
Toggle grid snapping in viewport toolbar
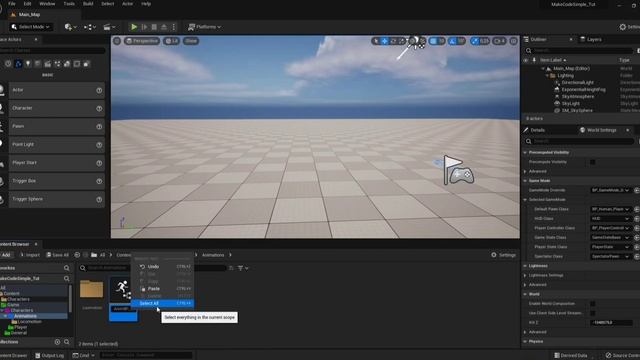point(434,41)
